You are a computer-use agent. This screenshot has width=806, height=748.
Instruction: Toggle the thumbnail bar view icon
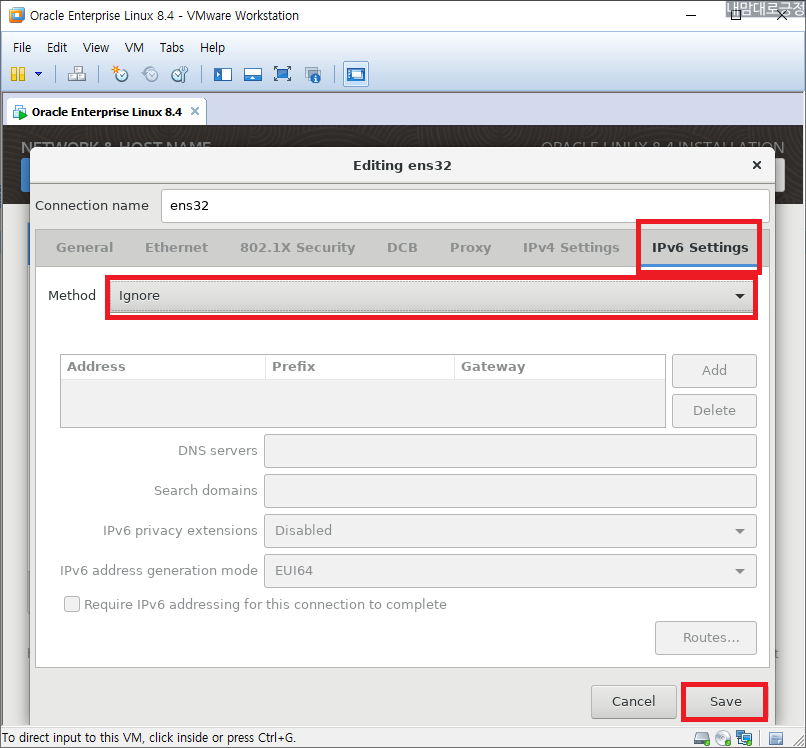(x=252, y=75)
